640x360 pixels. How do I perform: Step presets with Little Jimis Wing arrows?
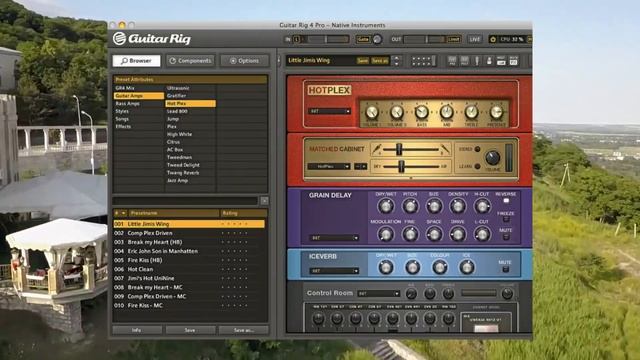[x=396, y=61]
